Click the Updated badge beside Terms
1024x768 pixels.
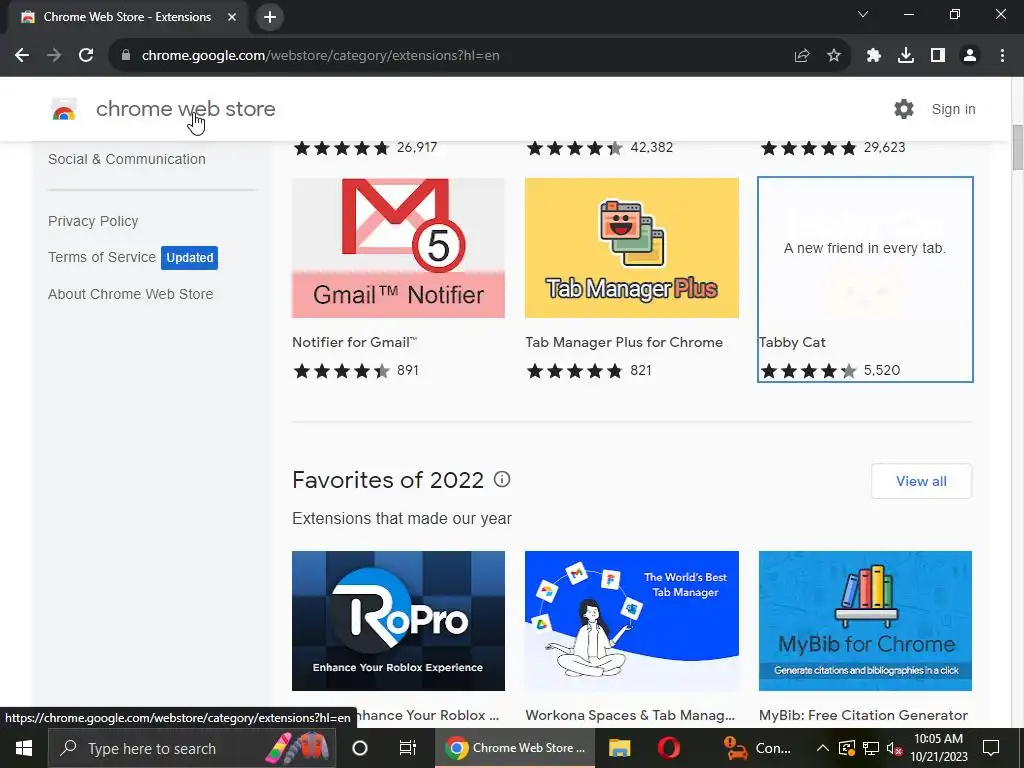point(189,257)
